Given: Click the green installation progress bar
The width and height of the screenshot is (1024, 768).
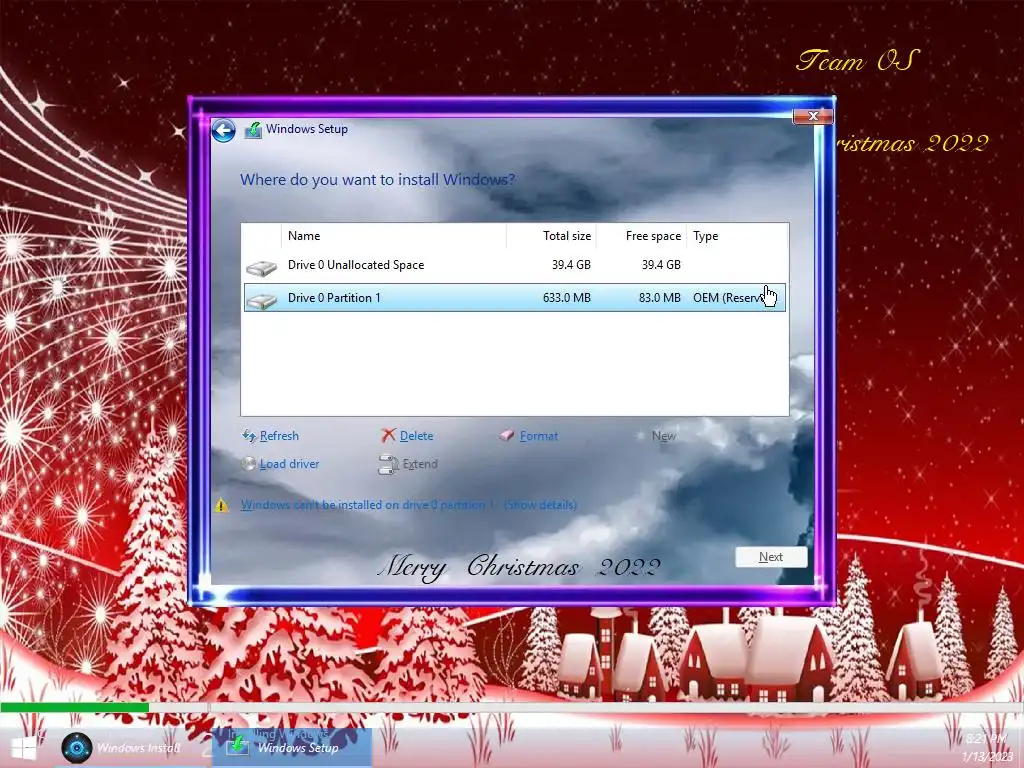Looking at the screenshot, I should [x=74, y=707].
